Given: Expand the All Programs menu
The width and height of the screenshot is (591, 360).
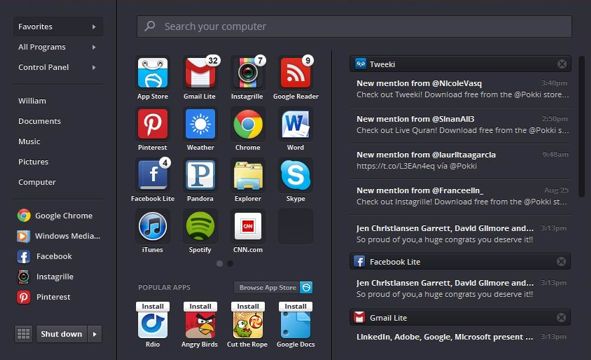Looking at the screenshot, I should tap(58, 47).
